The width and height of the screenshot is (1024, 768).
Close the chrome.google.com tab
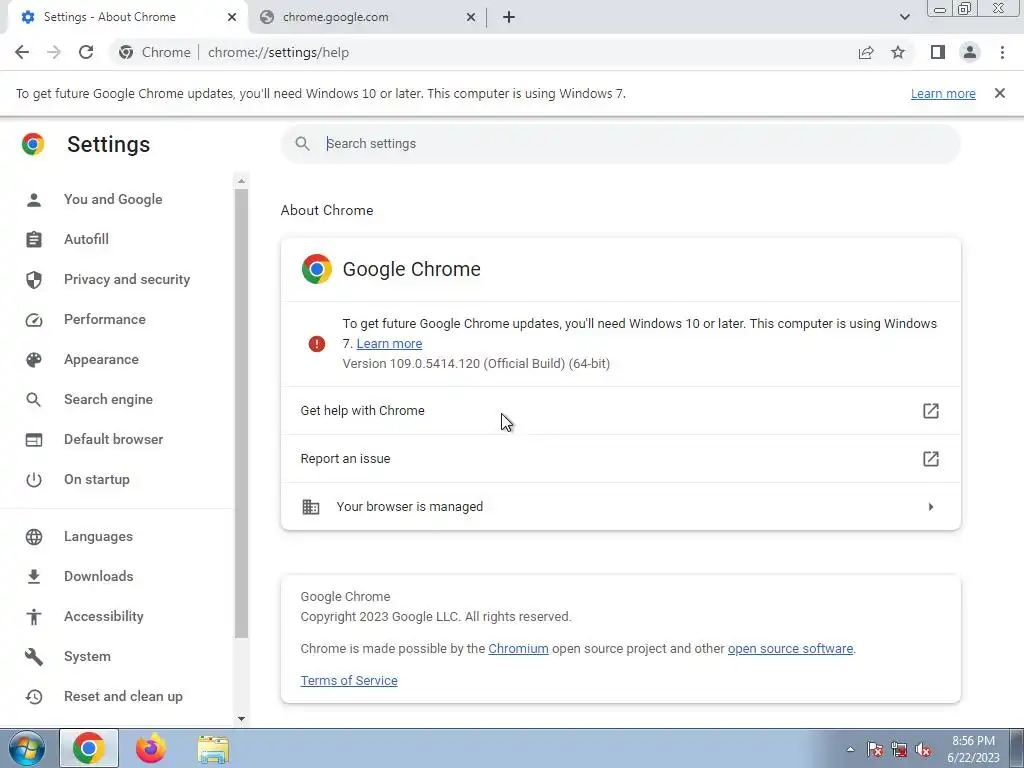point(471,17)
